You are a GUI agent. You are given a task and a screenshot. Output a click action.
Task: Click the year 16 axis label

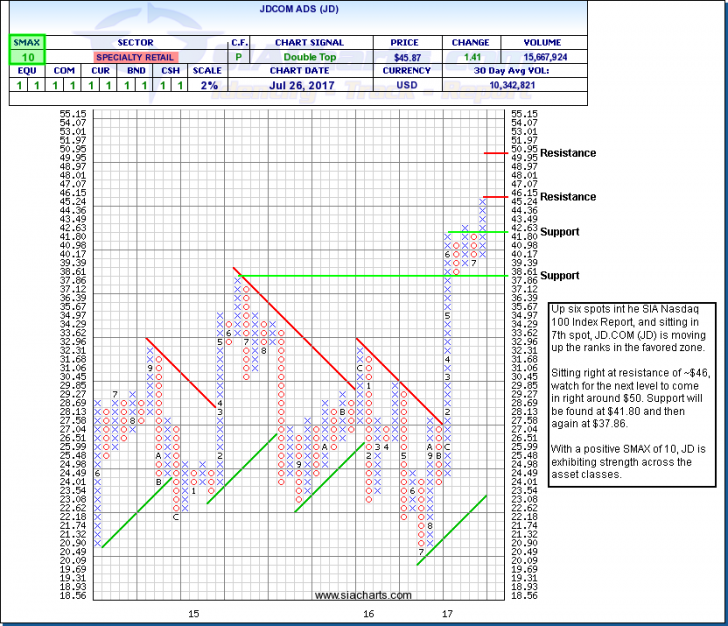tap(369, 612)
